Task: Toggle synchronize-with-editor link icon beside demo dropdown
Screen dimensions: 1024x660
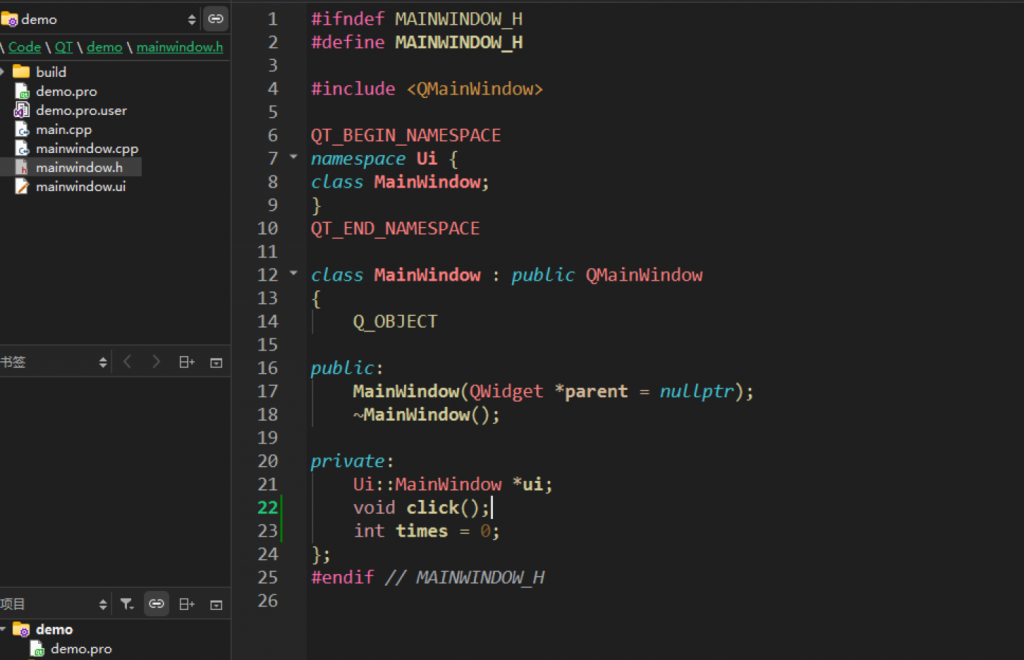Action: pyautogui.click(x=216, y=19)
